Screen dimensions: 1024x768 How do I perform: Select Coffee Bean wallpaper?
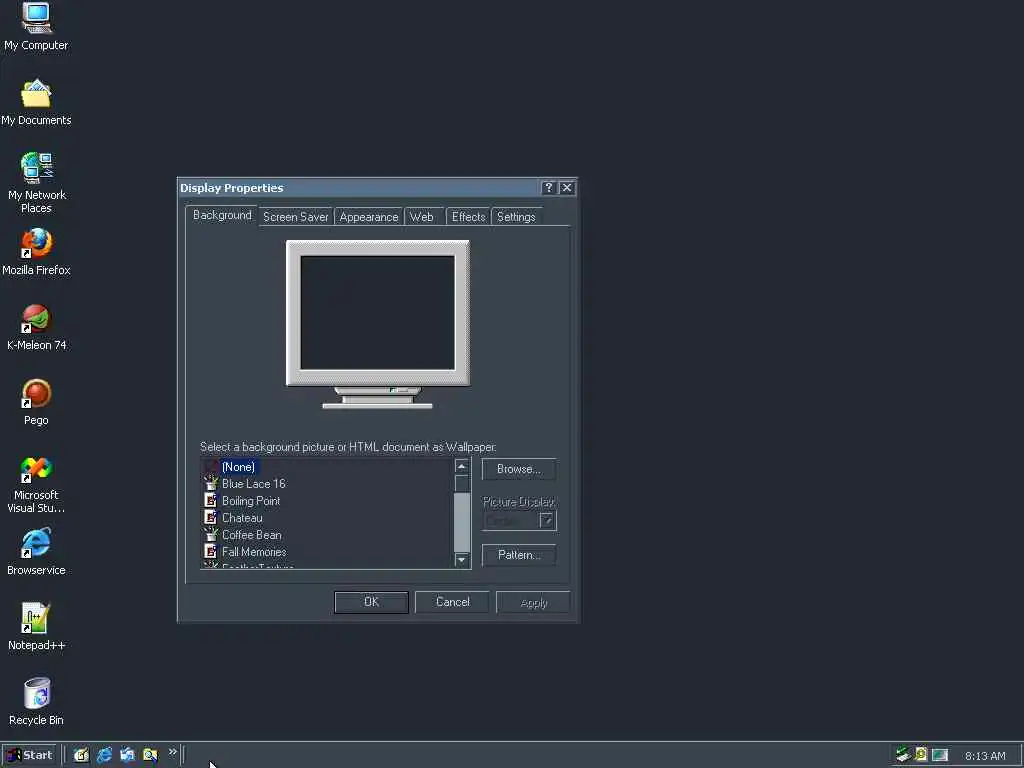coord(251,535)
